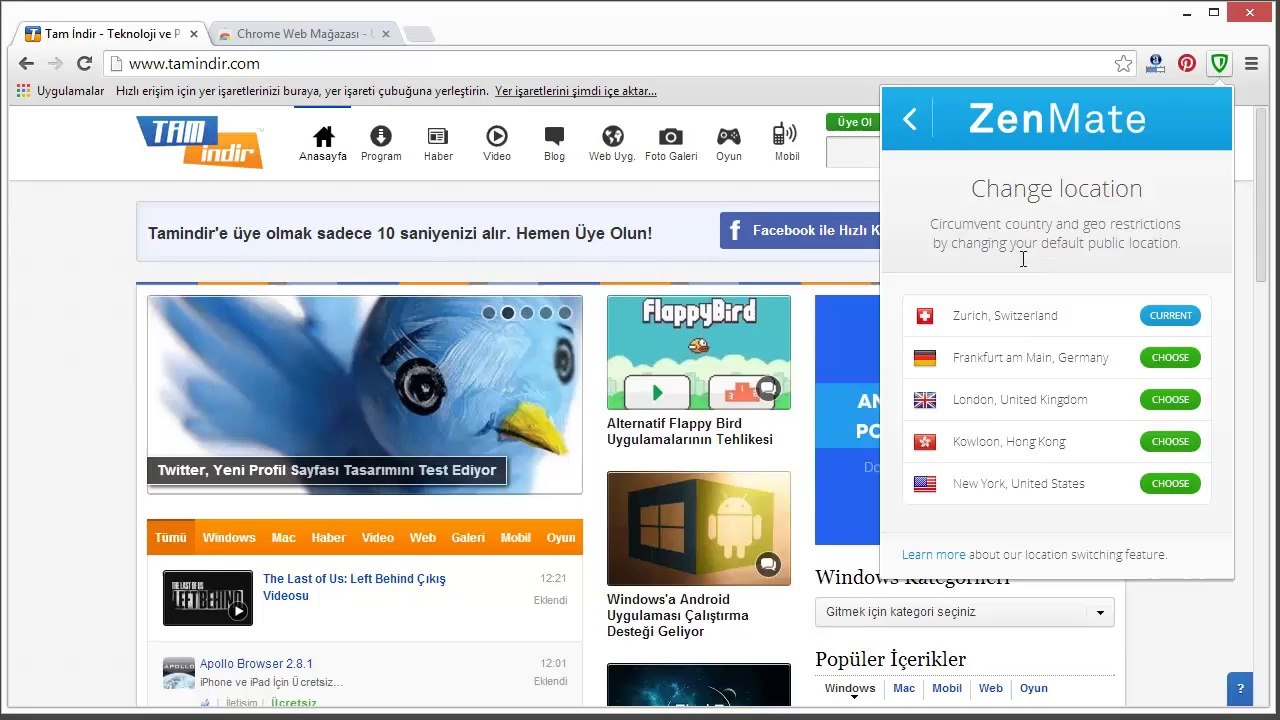The width and height of the screenshot is (1280, 720).
Task: Select the Mac news filter tab
Action: point(284,538)
